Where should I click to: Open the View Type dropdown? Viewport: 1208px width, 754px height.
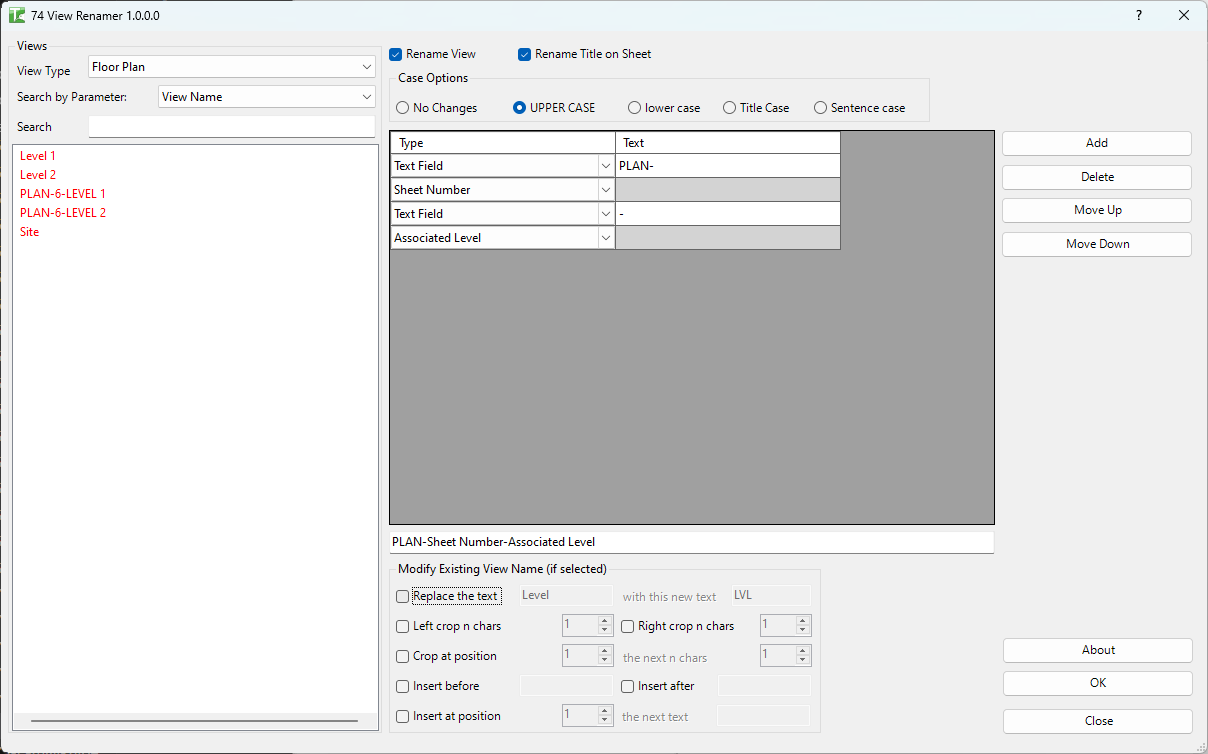[x=367, y=66]
